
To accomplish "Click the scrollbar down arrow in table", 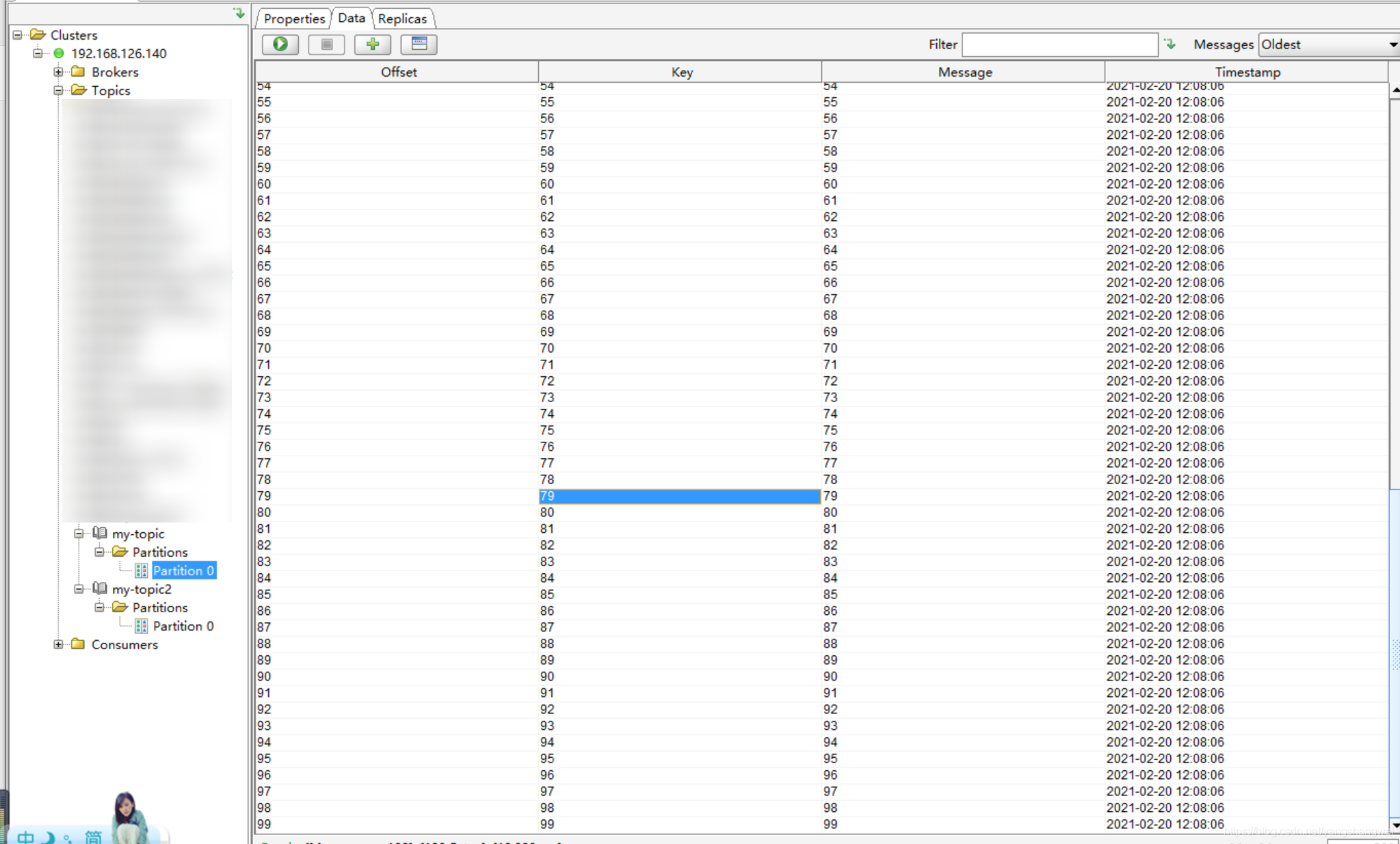I will 1395,826.
